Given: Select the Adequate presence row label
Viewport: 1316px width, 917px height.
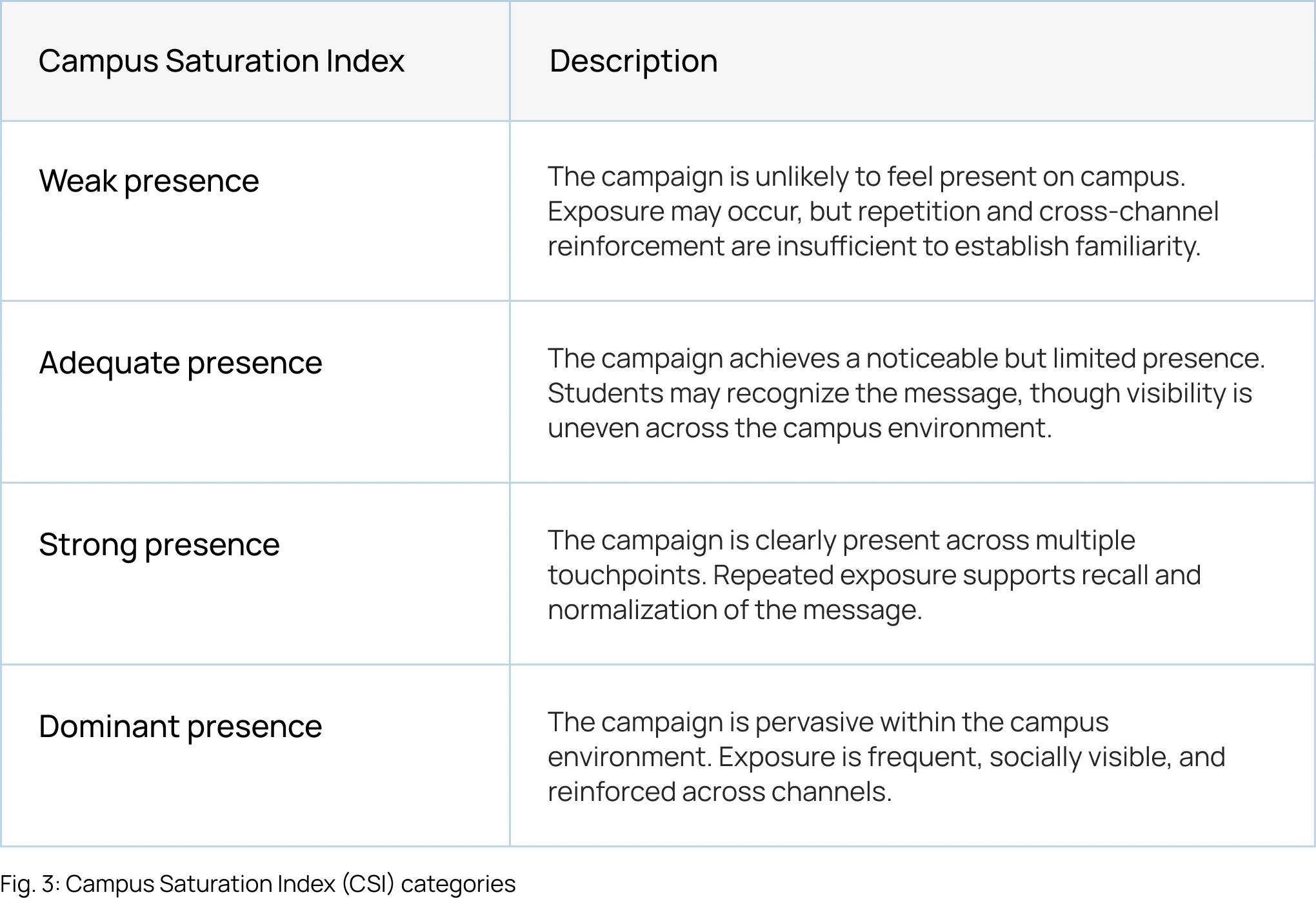Looking at the screenshot, I should point(180,362).
